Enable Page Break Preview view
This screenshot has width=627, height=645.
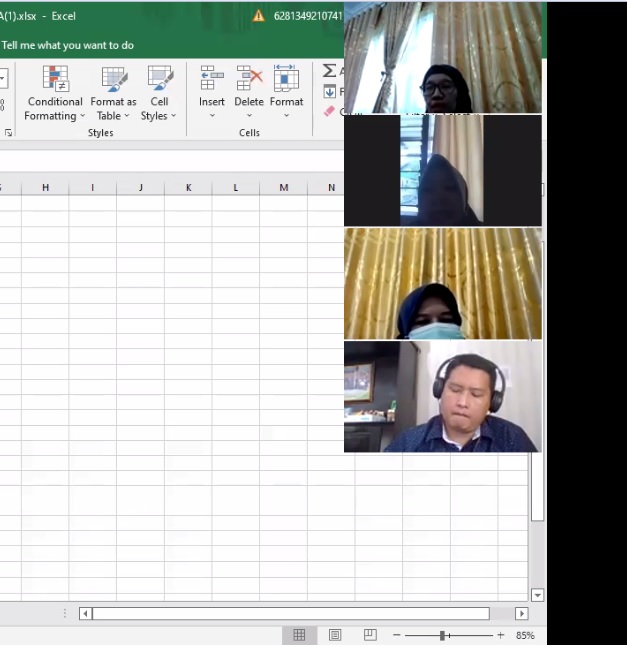[370, 635]
